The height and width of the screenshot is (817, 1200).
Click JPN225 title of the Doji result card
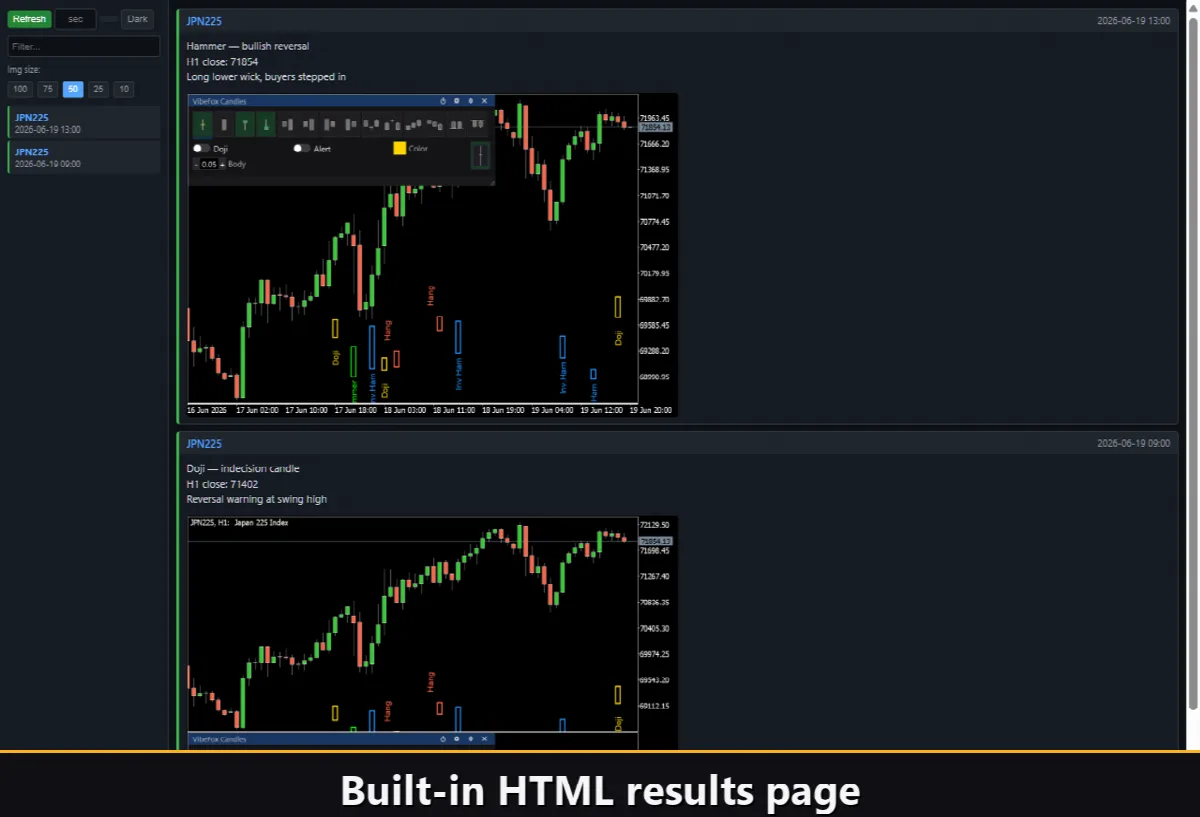[x=204, y=444]
